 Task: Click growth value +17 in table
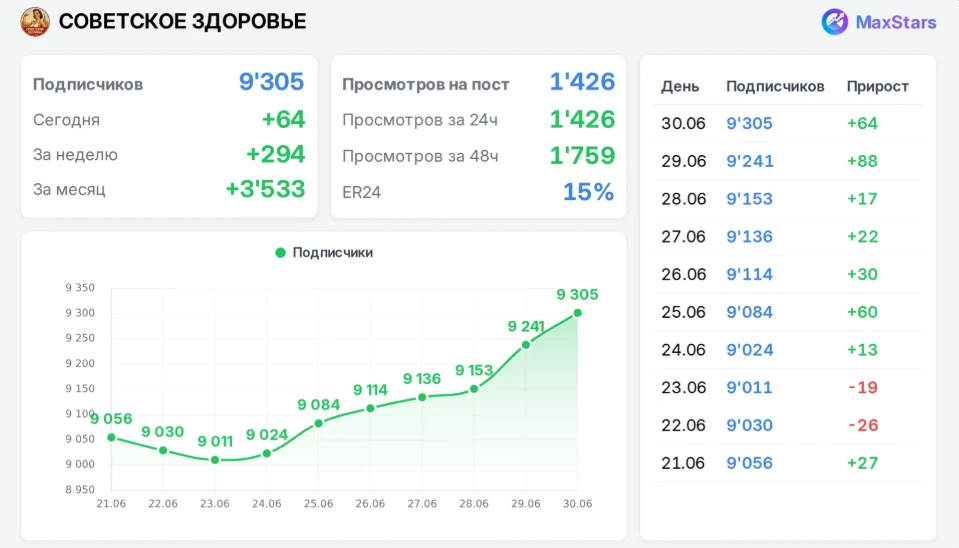tap(862, 199)
